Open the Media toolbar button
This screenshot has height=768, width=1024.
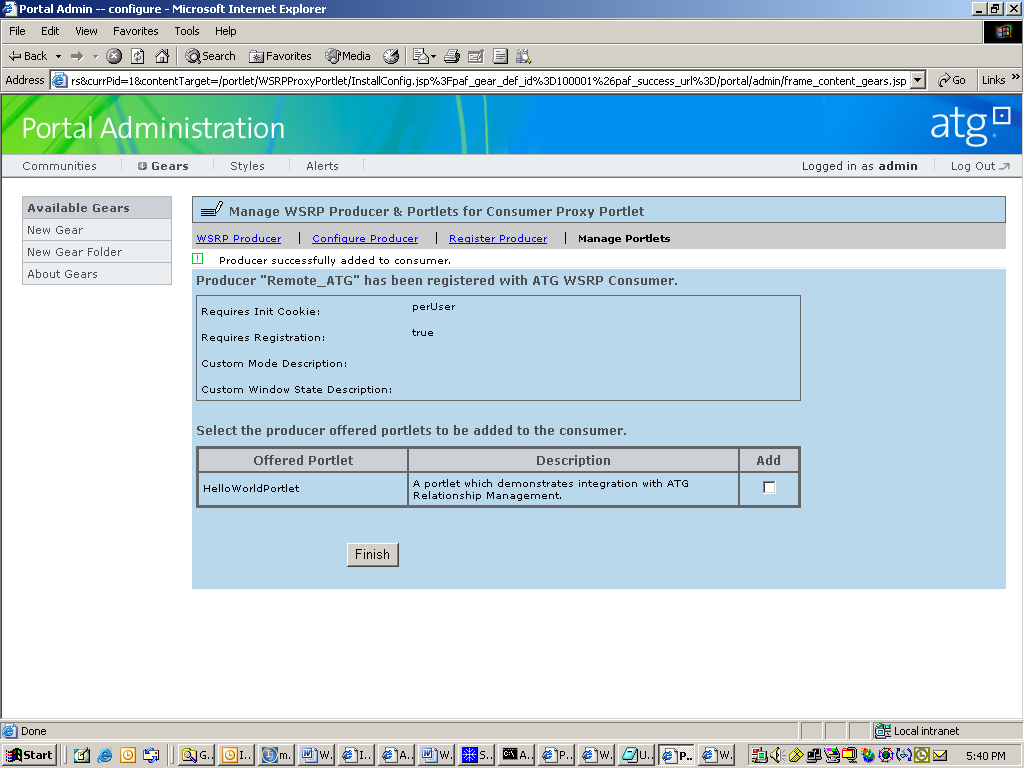(348, 56)
